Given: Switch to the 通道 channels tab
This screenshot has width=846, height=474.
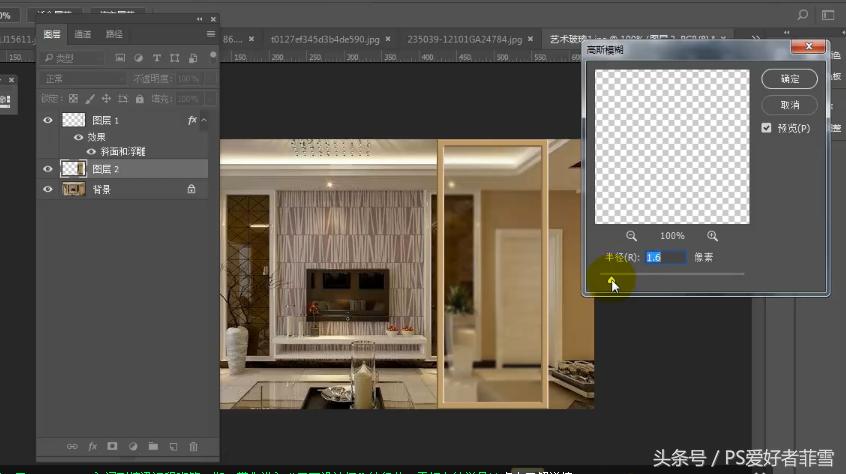Looking at the screenshot, I should tap(83, 34).
